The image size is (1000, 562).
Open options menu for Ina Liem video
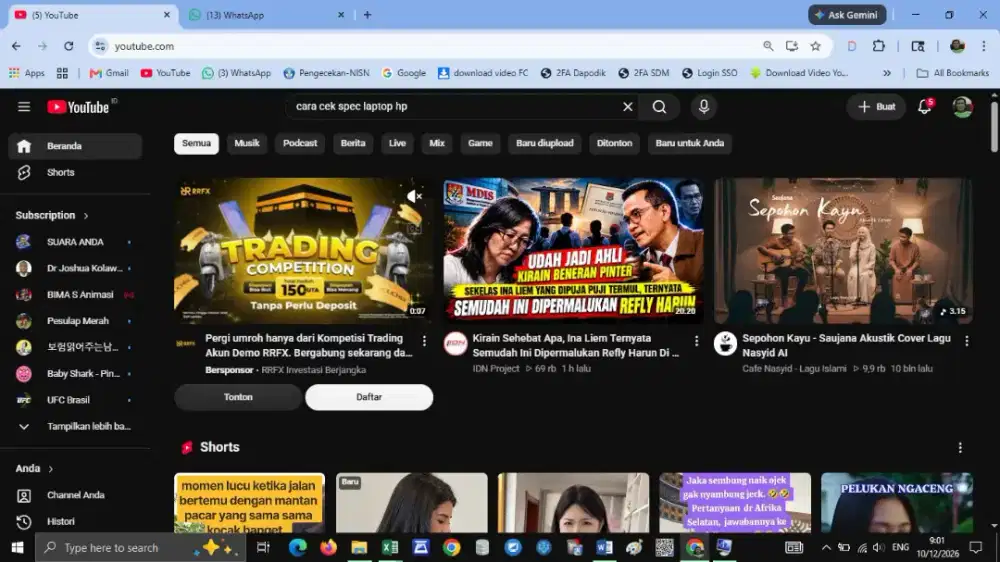point(696,341)
